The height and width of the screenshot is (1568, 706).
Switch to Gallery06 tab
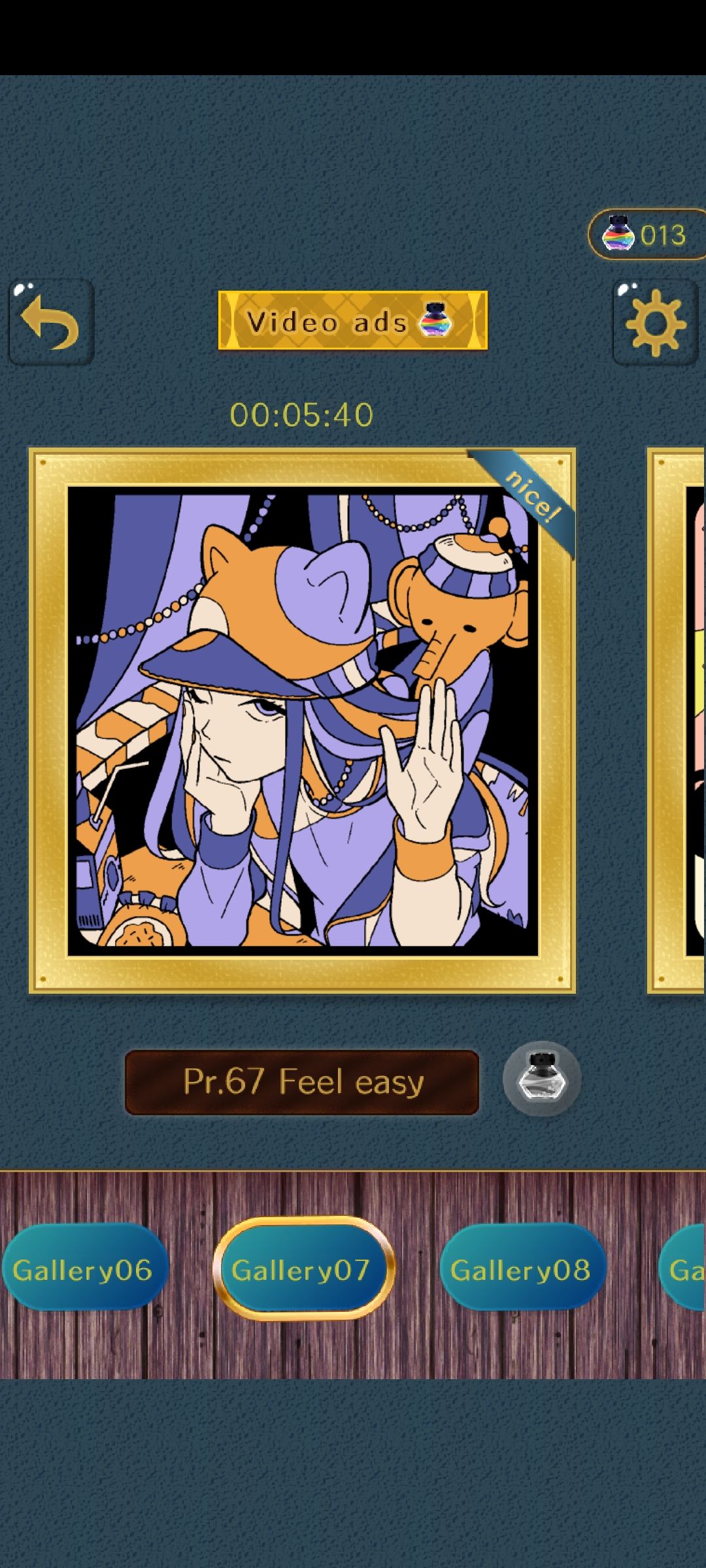(x=83, y=1270)
